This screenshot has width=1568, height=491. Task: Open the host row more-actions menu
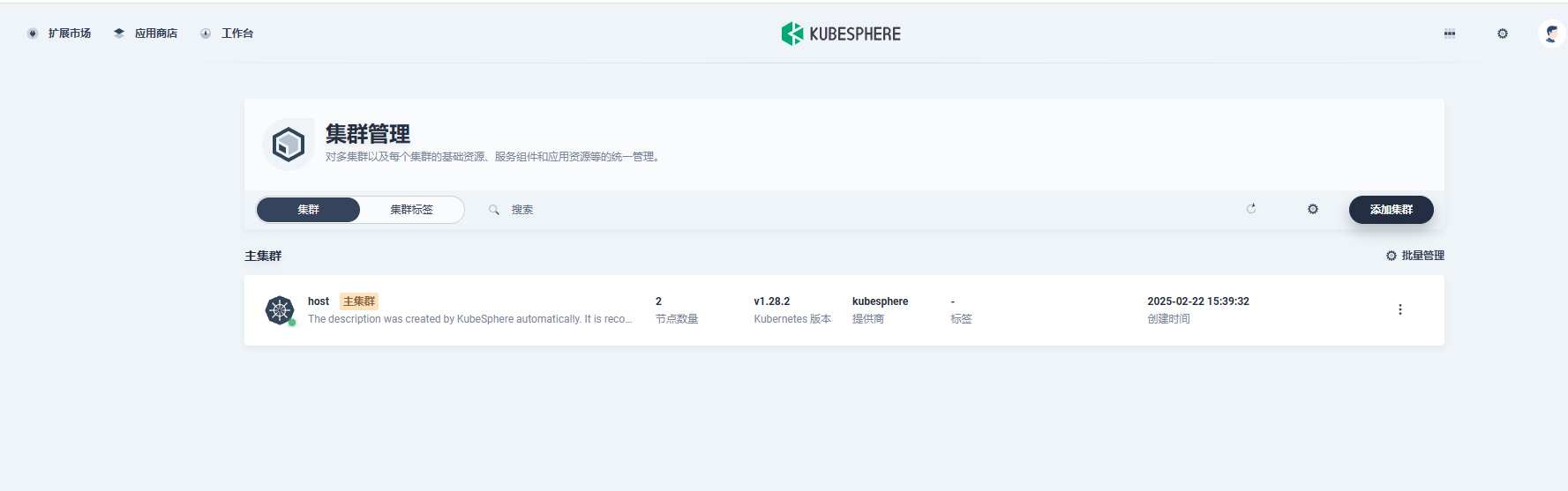tap(1399, 309)
